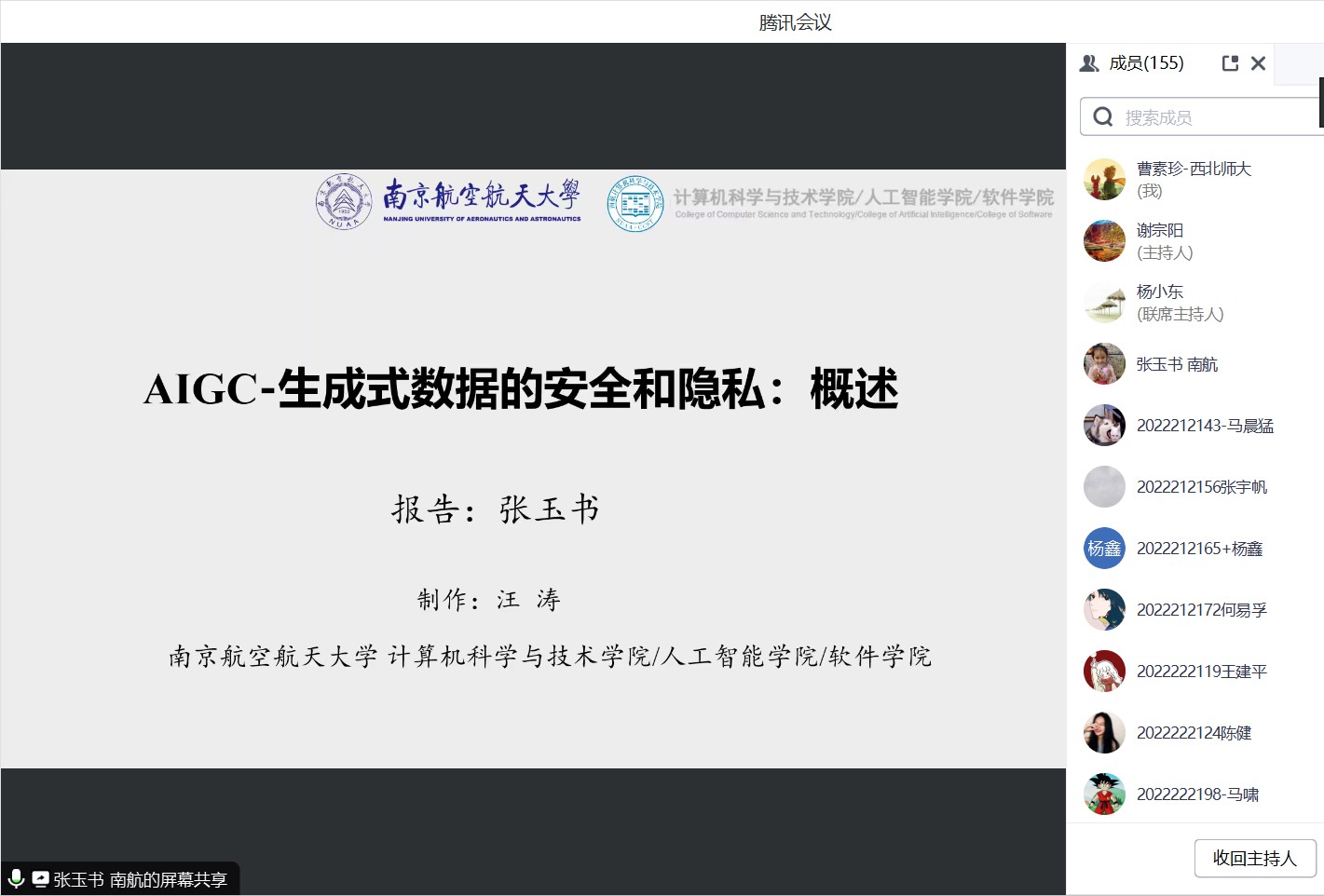Click the 杨鑫 blue avatar icon

click(x=1104, y=549)
